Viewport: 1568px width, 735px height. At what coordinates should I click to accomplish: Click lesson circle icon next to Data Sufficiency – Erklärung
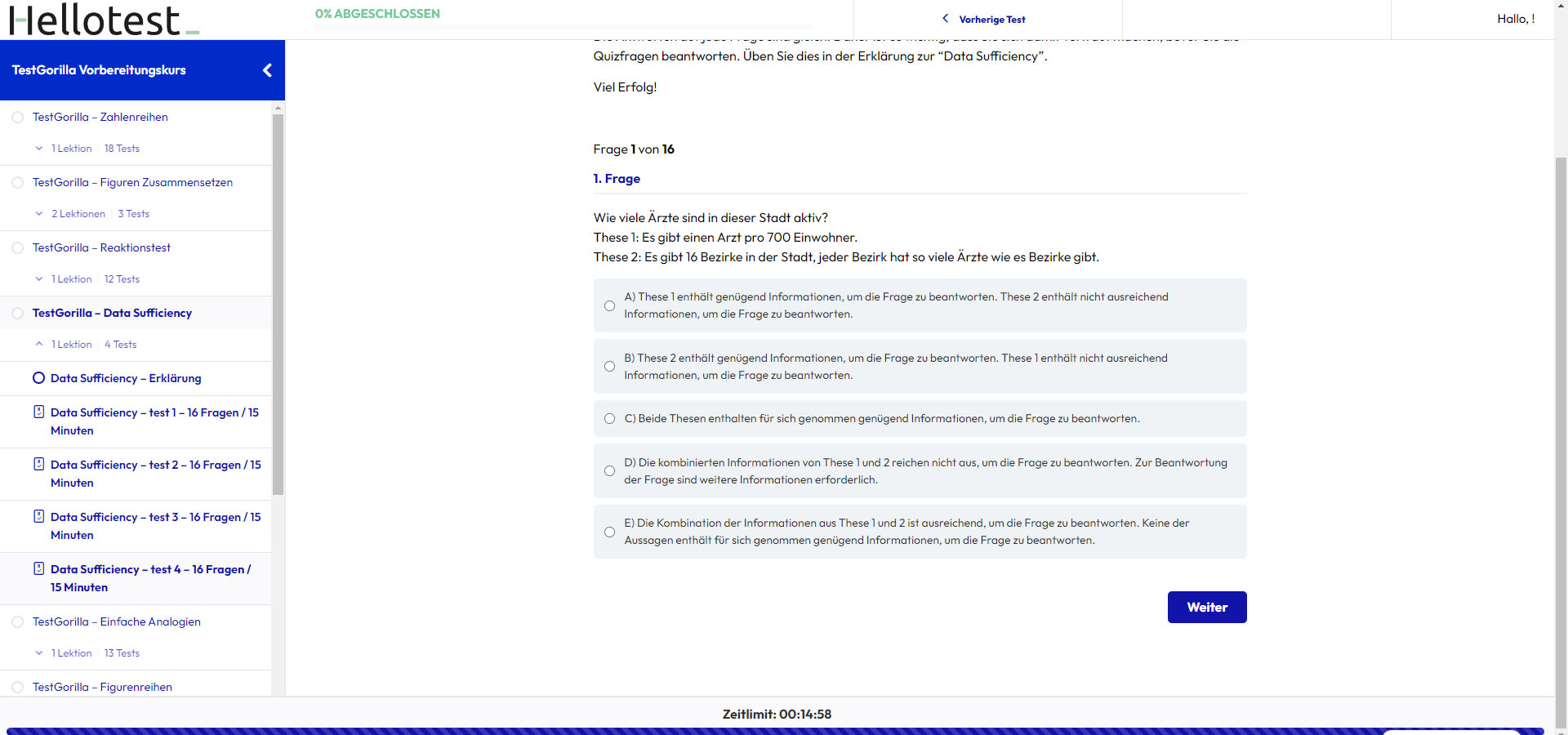pos(38,378)
